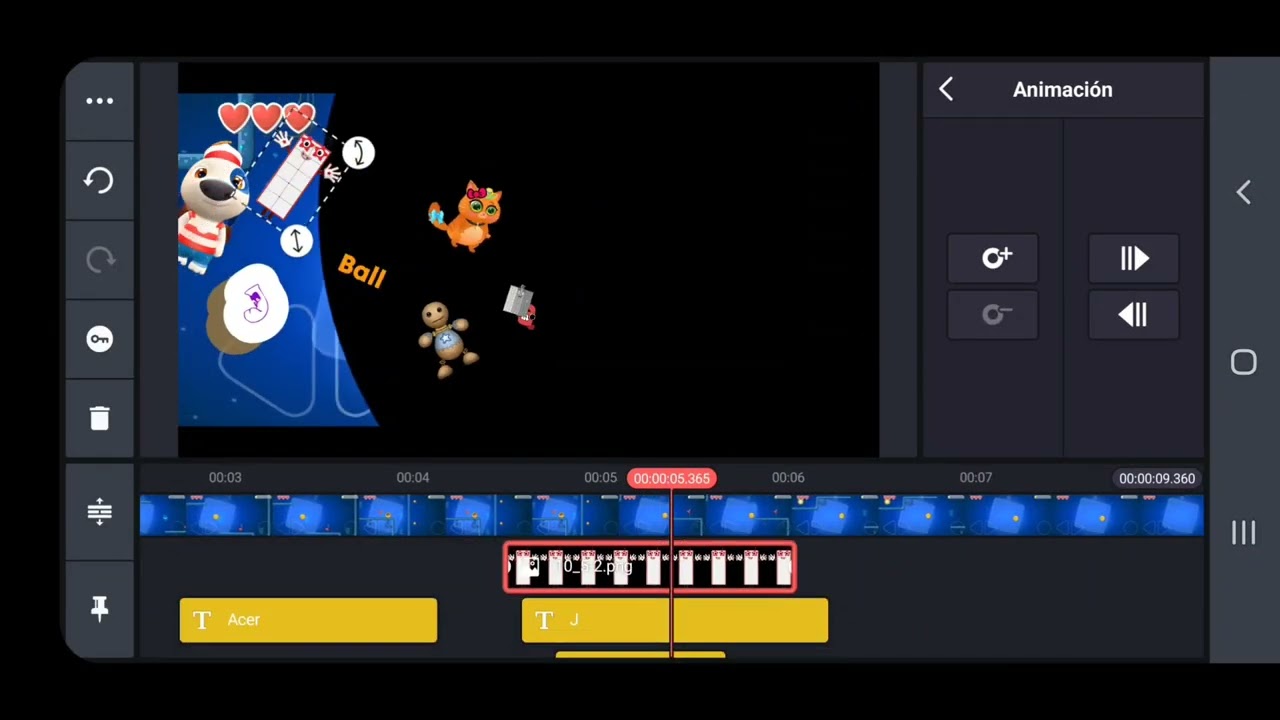
Task: Select the orange "Ball" text in preview
Action: click(362, 270)
